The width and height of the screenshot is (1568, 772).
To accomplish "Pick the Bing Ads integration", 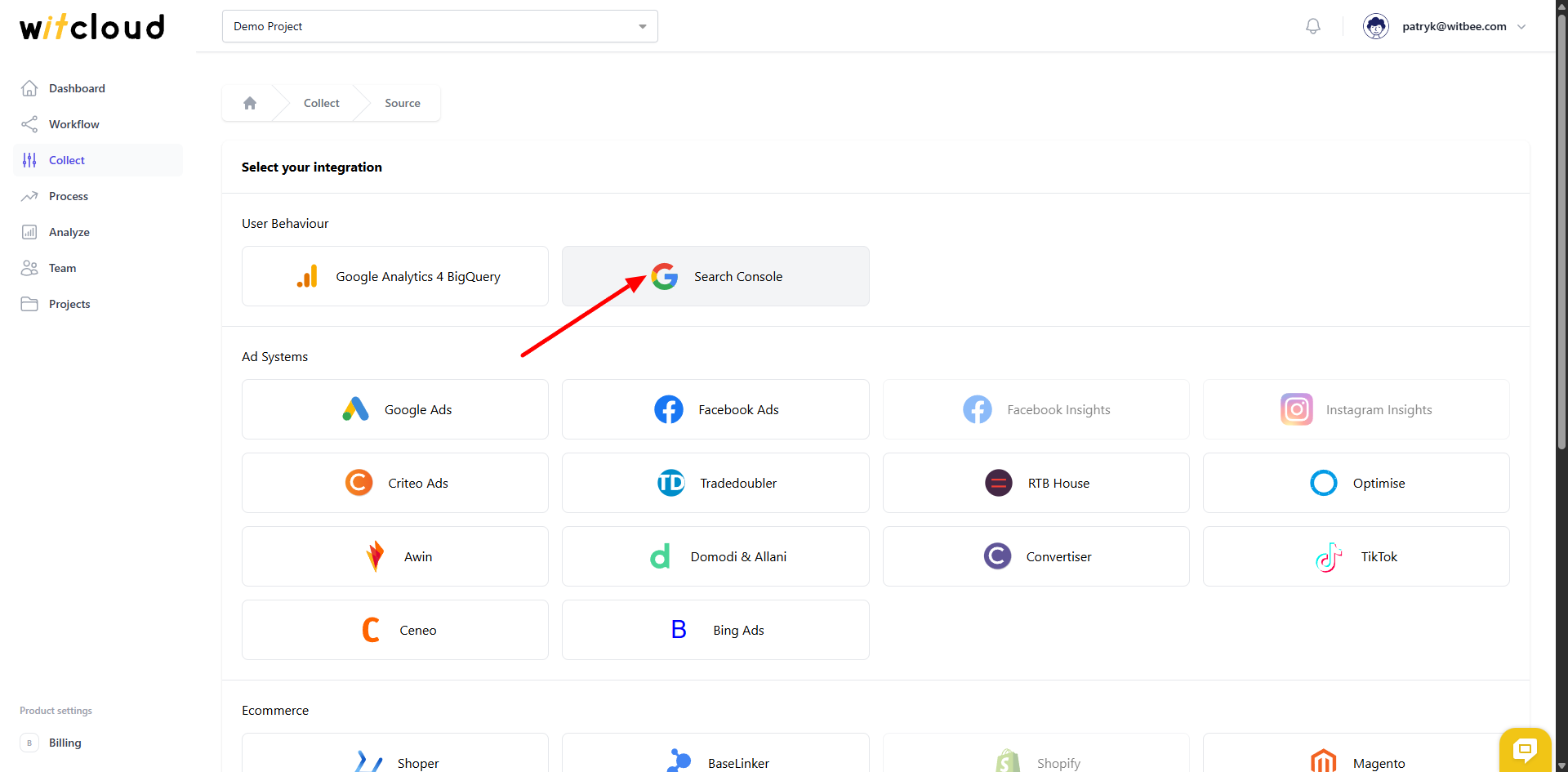I will tap(715, 630).
